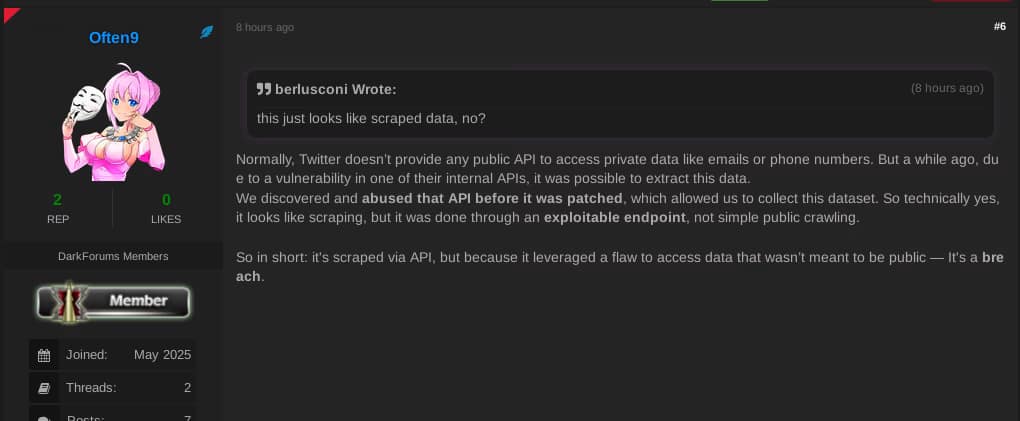Click the Threads count value 2
Viewport: 1020px width, 421px height.
tap(187, 388)
